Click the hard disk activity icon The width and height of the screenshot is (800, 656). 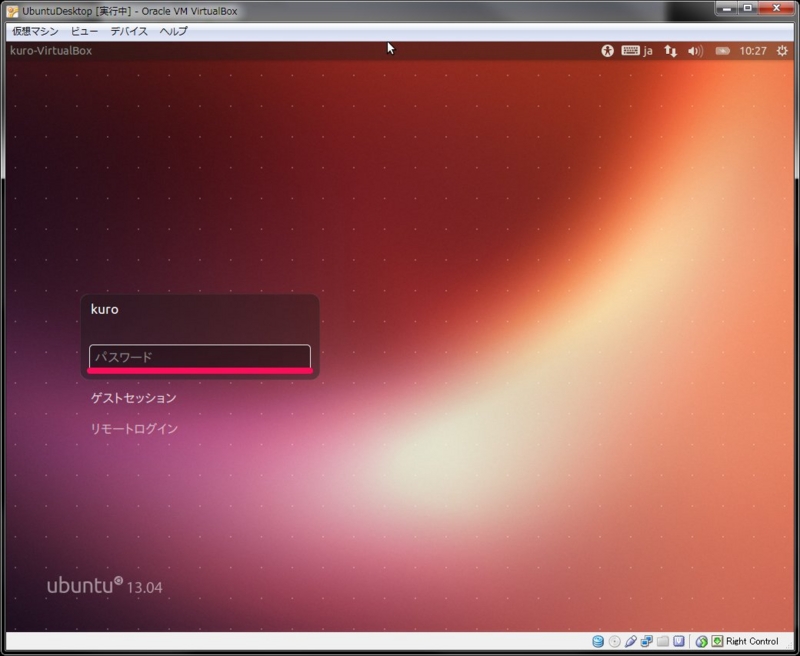[x=598, y=641]
